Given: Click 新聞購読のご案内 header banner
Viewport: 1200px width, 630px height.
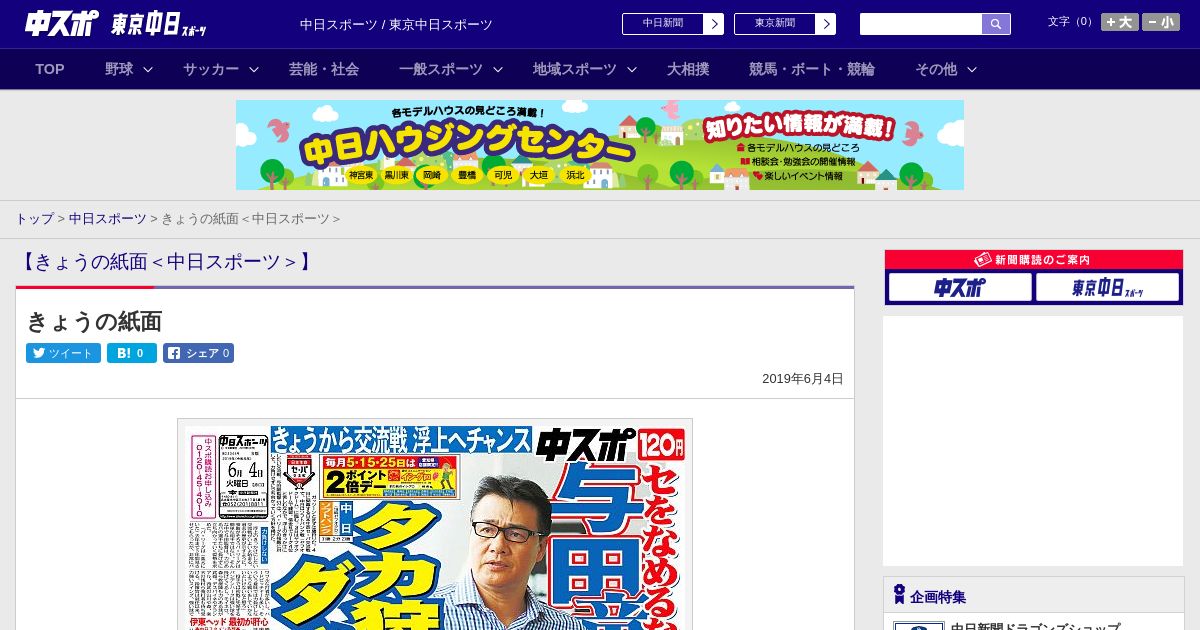Looking at the screenshot, I should tap(1034, 260).
